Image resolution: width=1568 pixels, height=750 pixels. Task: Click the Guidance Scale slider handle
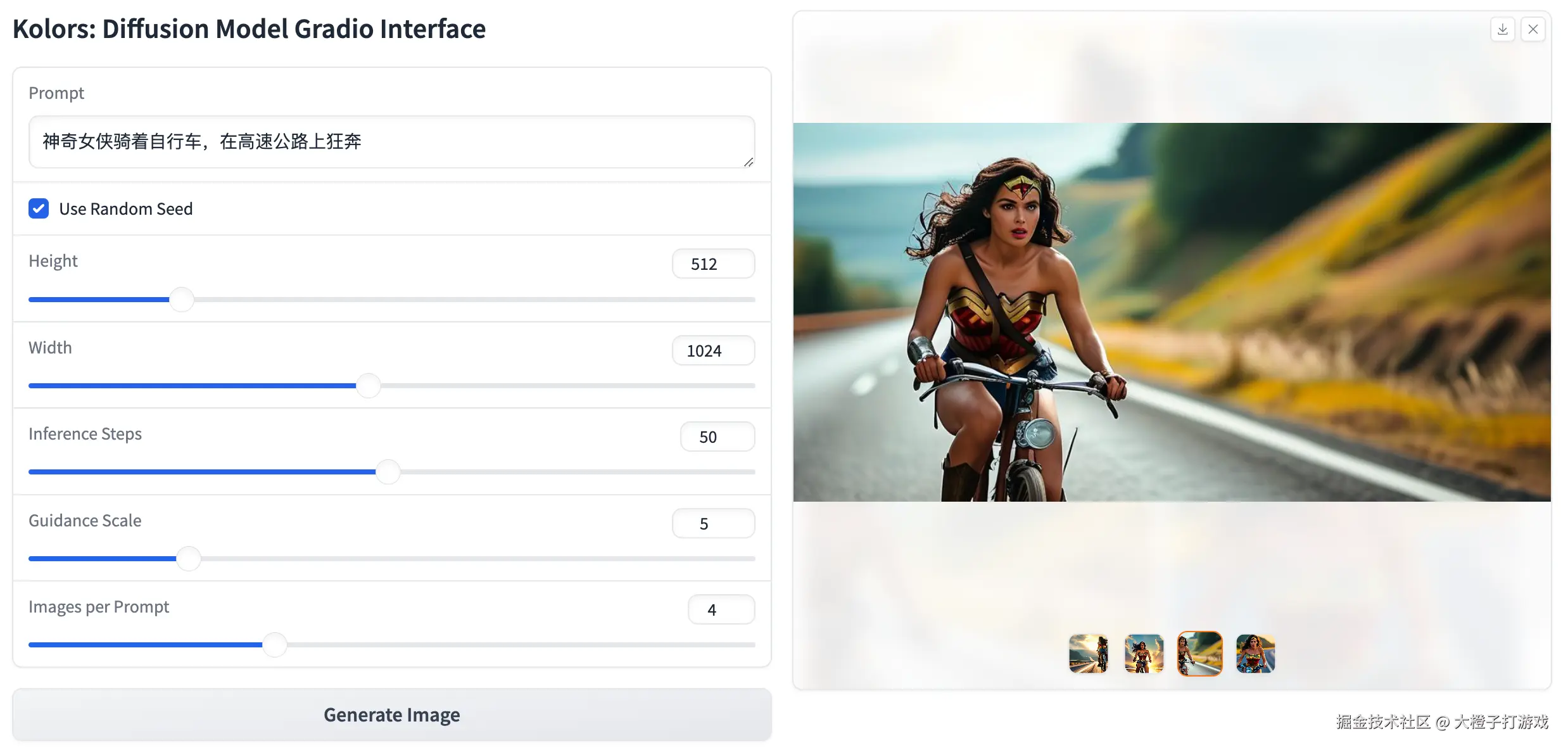tap(188, 558)
